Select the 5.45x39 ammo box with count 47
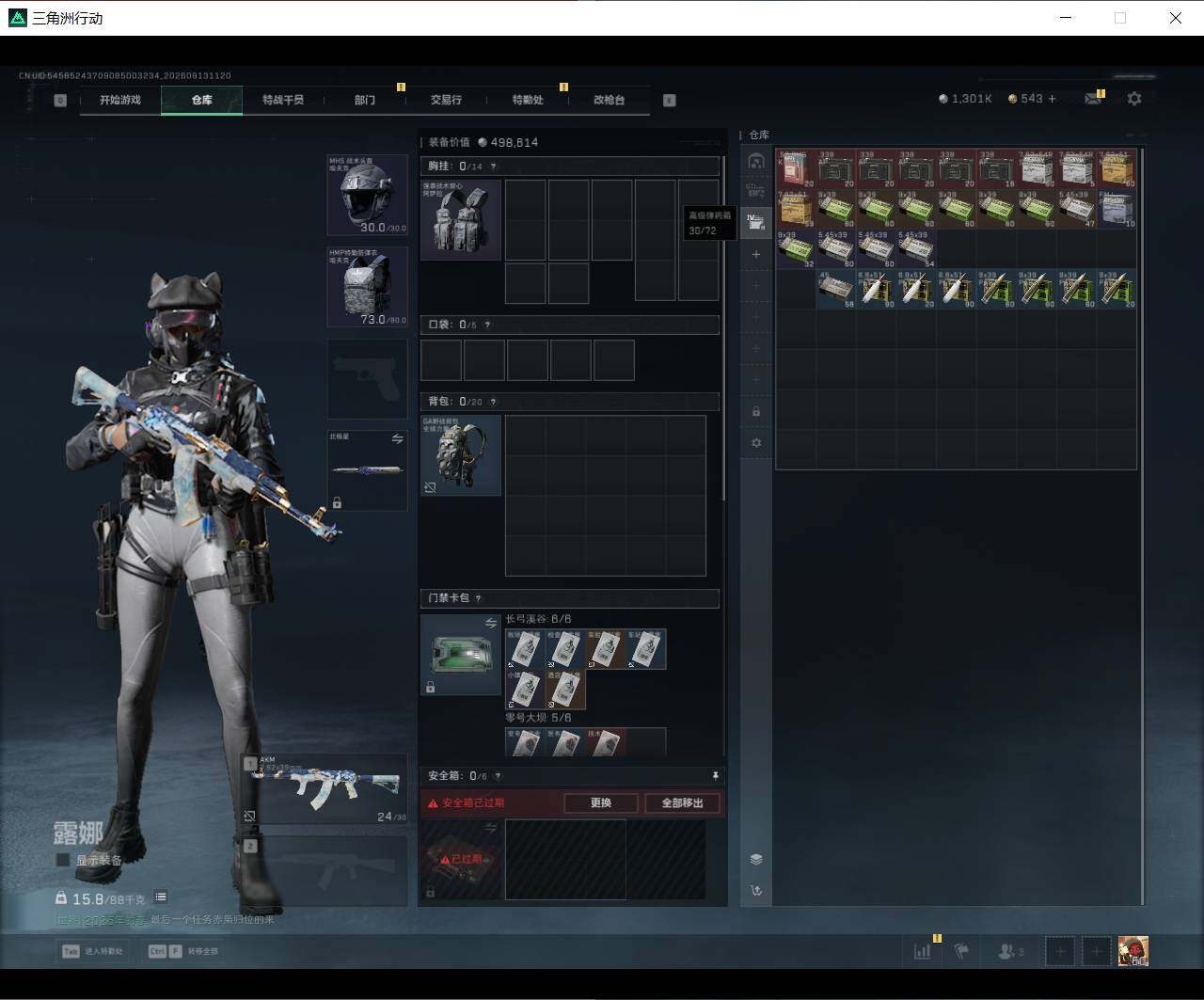Viewport: 1204px width, 1000px height. (1077, 209)
